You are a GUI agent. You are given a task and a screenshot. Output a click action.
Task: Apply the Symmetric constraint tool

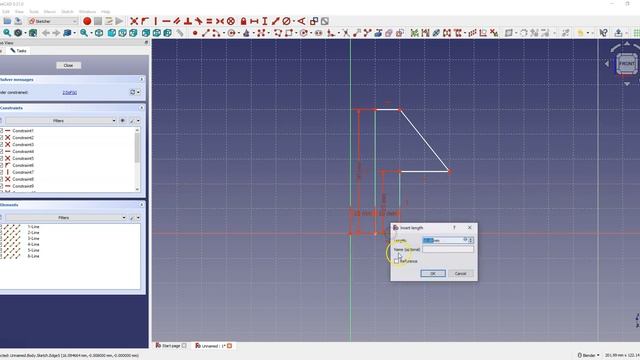point(220,21)
